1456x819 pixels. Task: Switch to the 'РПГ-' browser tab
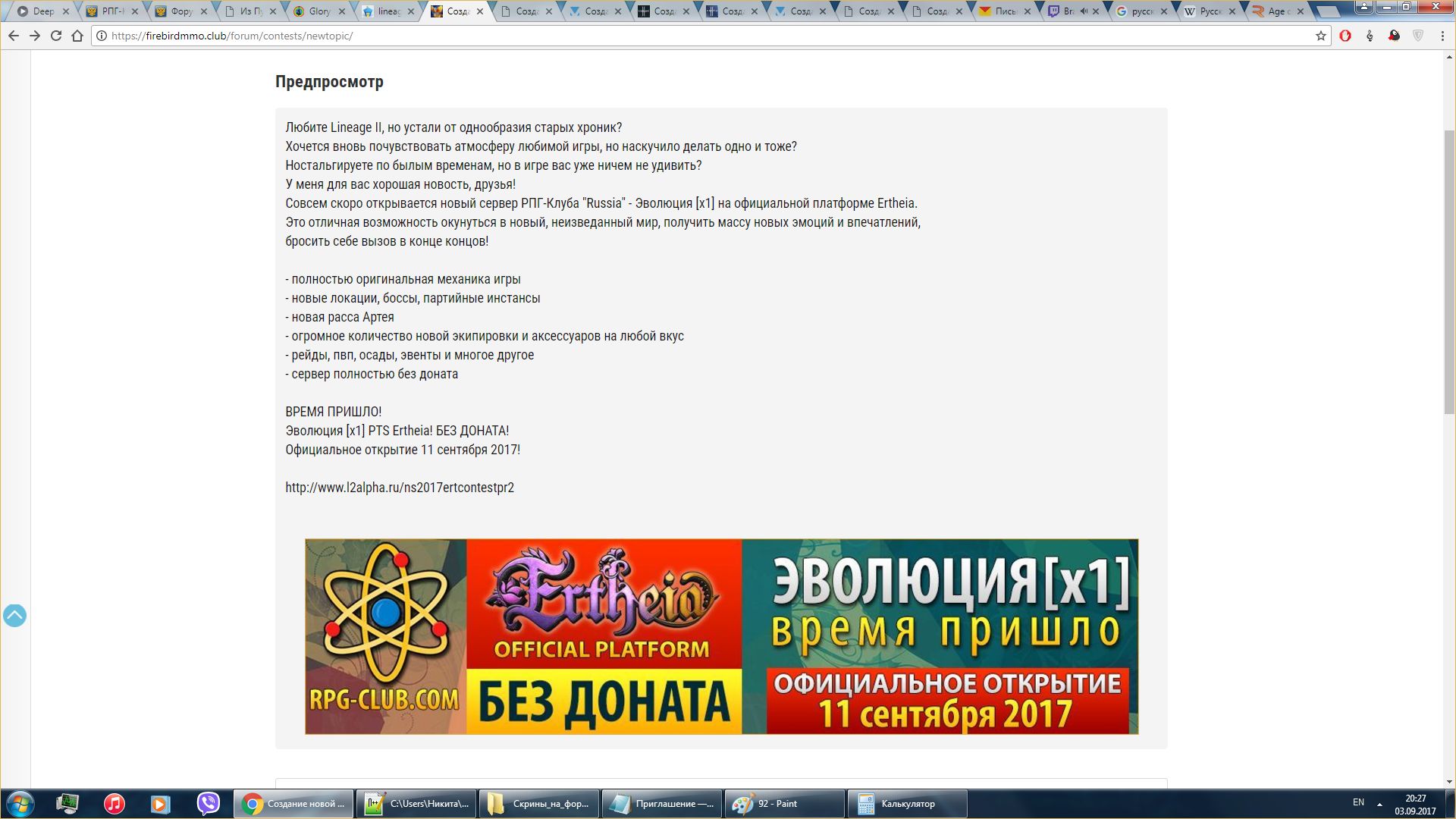pos(113,11)
